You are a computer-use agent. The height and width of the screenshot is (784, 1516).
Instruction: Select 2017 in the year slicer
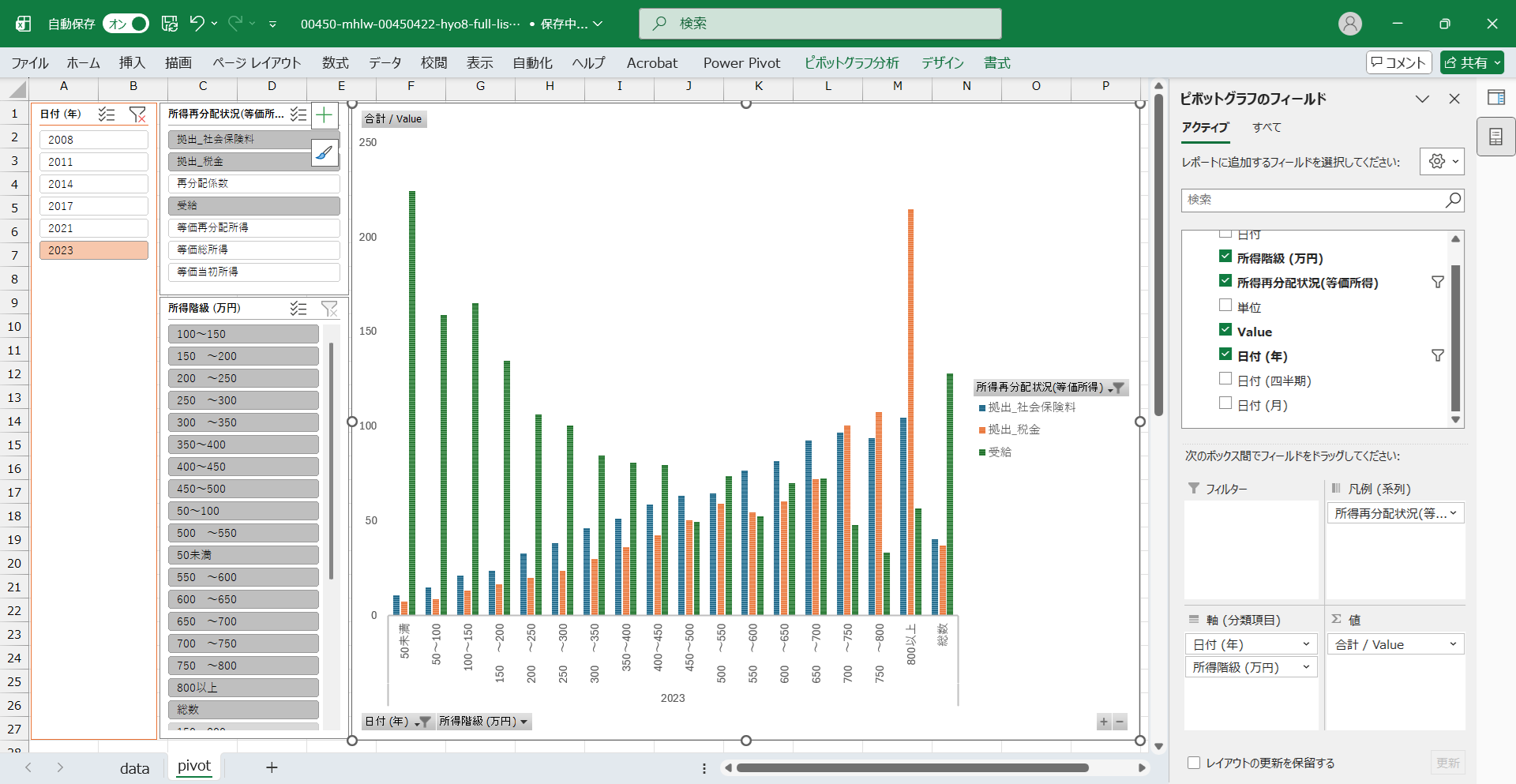94,206
